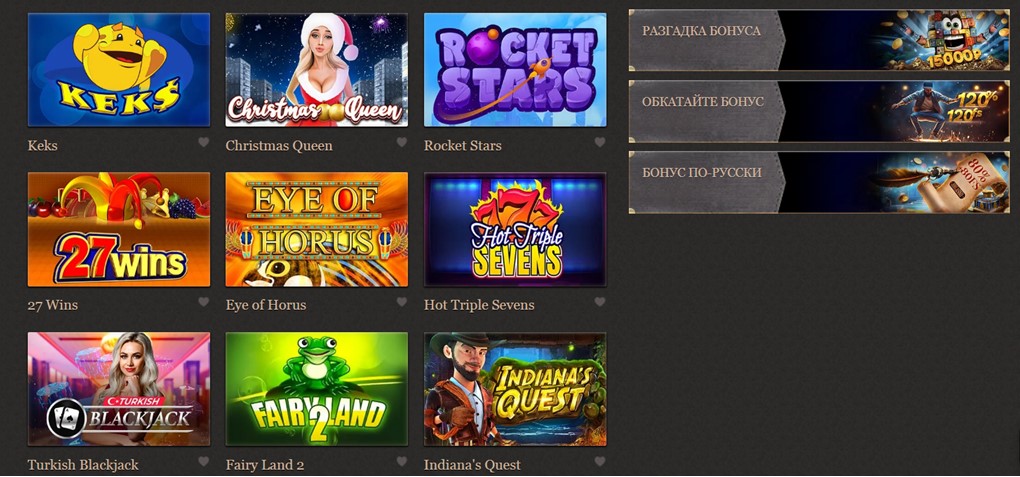Launch Christmas Queen slot thumbnail

tap(317, 70)
